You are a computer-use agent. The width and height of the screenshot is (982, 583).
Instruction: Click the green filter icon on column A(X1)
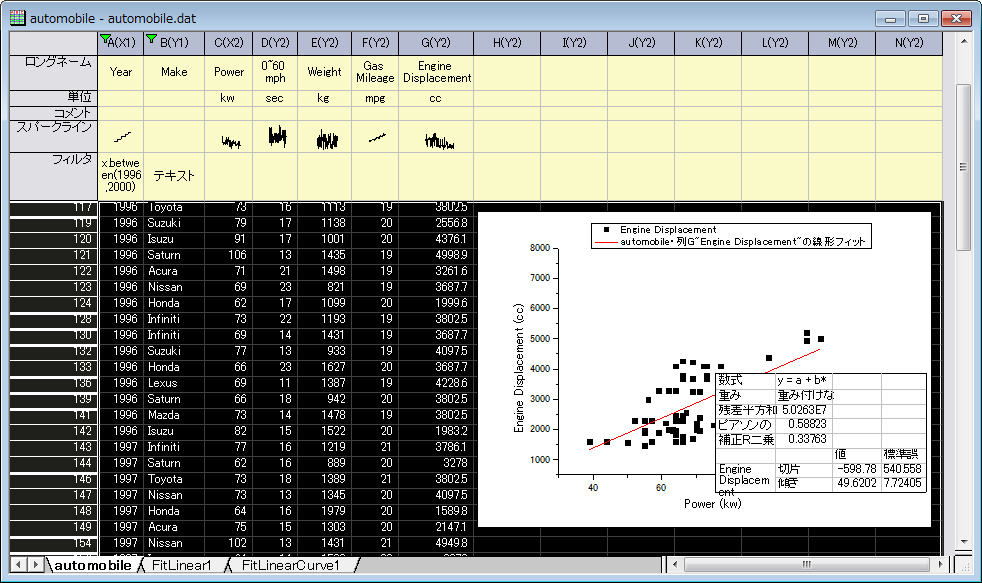click(105, 39)
